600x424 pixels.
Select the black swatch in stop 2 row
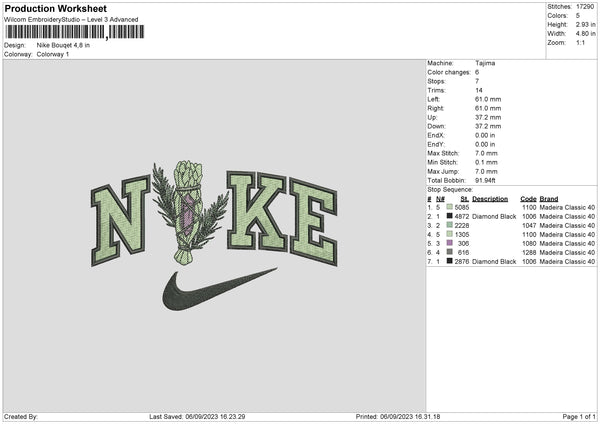coord(449,216)
